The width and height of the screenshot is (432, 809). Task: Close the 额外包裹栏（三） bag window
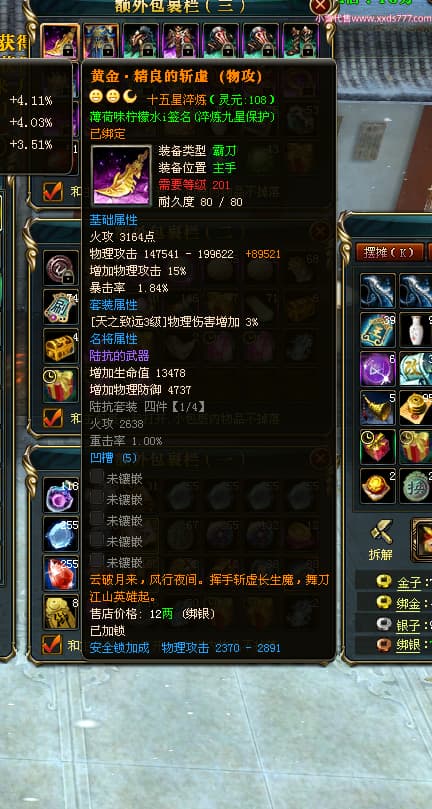click(x=320, y=6)
